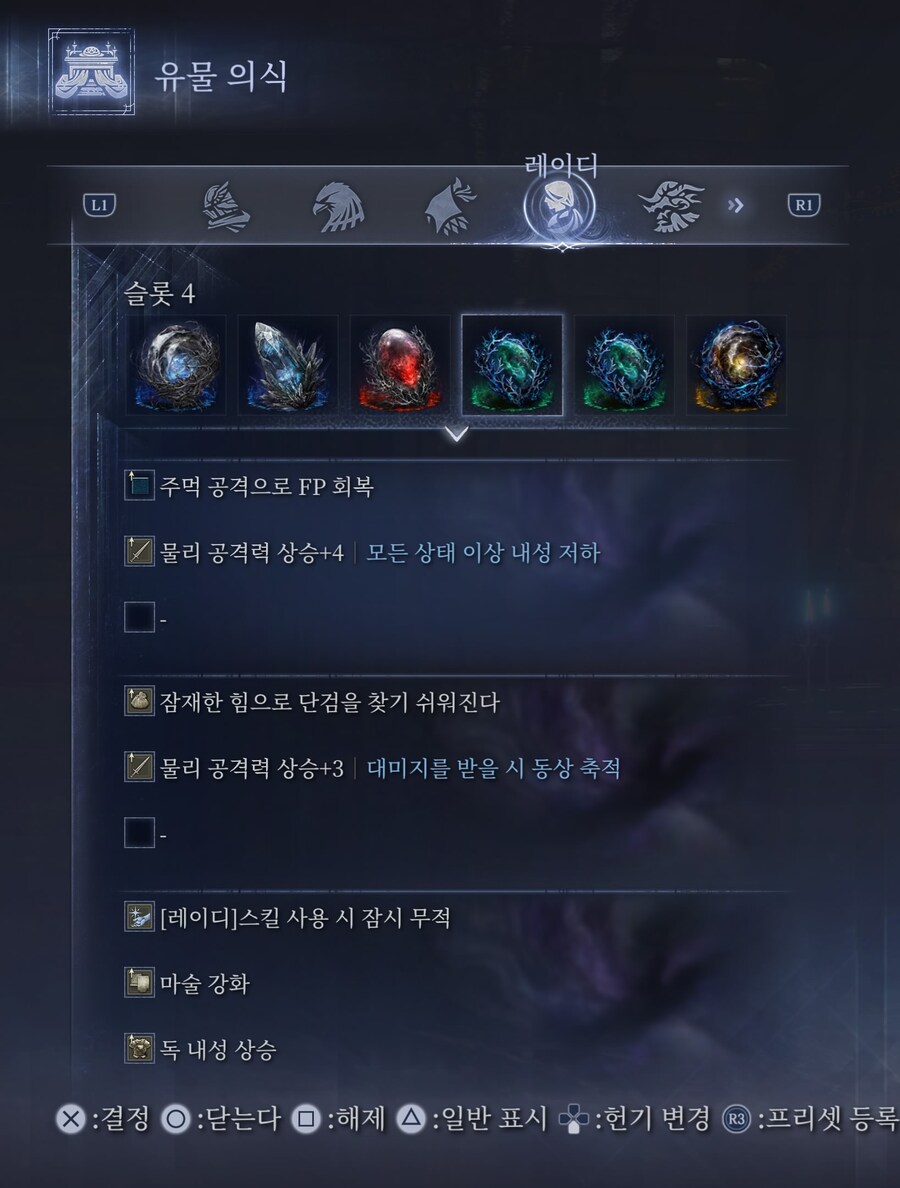Screen dimensions: 900x1188
Task: Click the R1 next character button
Action: 804,205
